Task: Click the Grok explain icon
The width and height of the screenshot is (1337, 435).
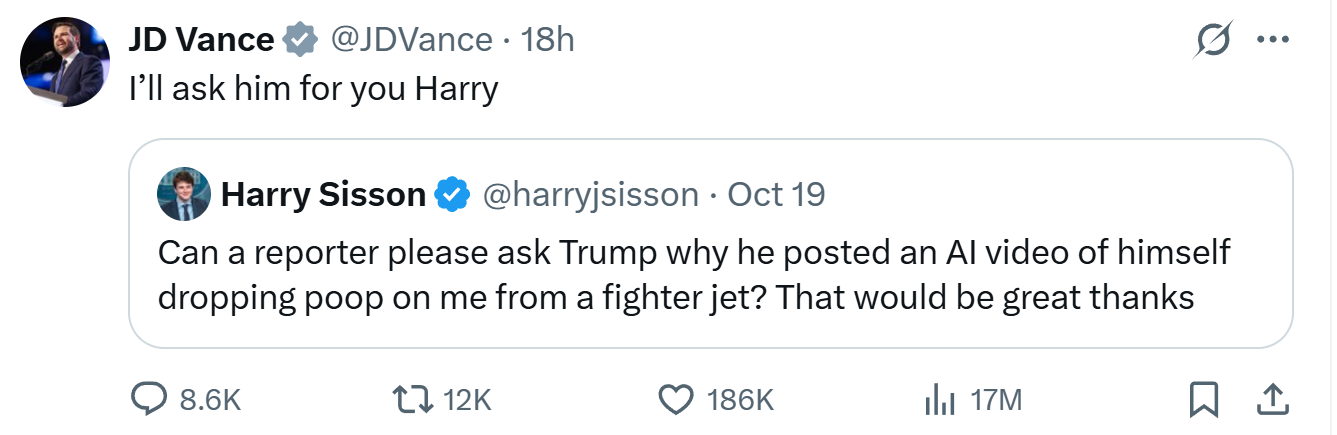Action: [1214, 41]
